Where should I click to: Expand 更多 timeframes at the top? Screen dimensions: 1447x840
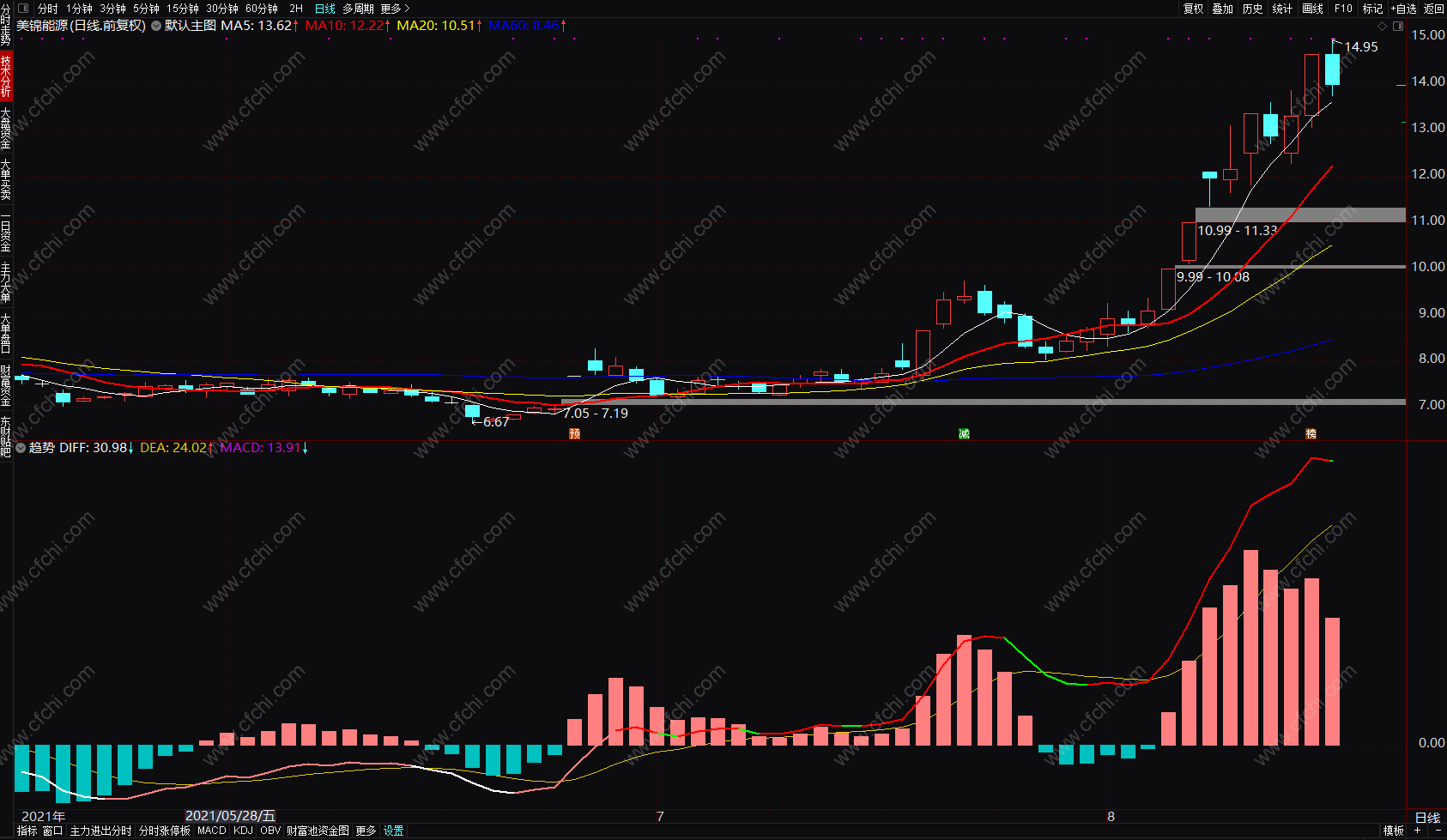395,9
